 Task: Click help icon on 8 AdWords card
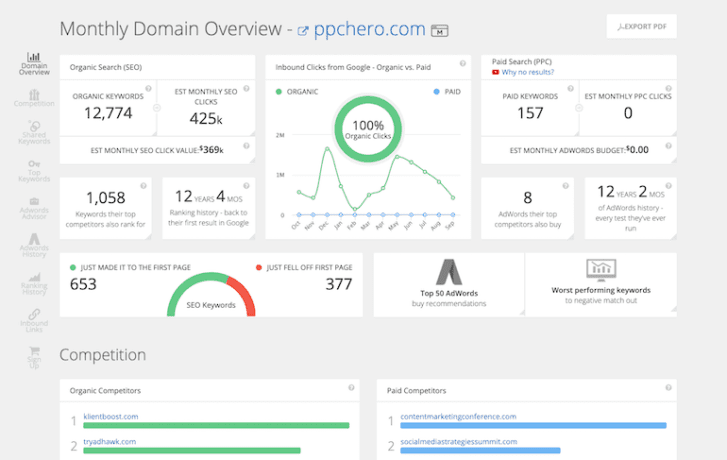565,185
